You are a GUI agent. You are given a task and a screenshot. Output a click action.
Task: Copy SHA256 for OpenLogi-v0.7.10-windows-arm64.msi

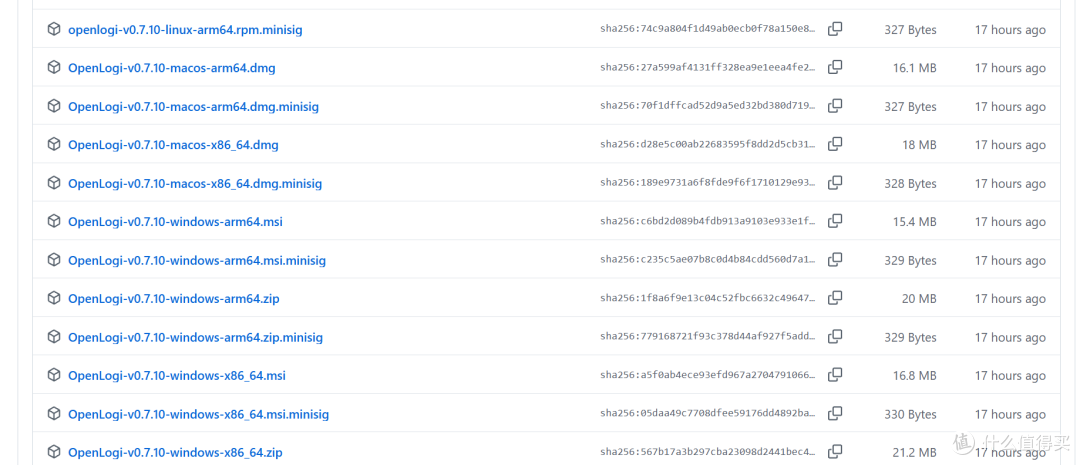point(835,221)
